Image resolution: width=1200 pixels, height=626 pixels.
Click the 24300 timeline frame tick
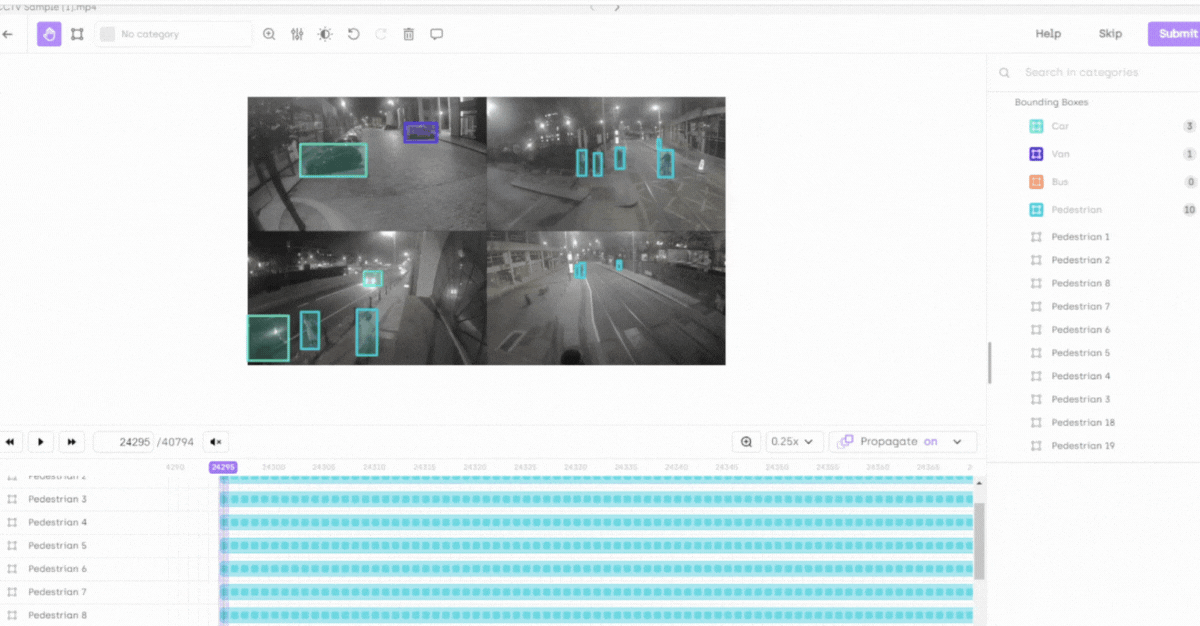click(x=273, y=467)
